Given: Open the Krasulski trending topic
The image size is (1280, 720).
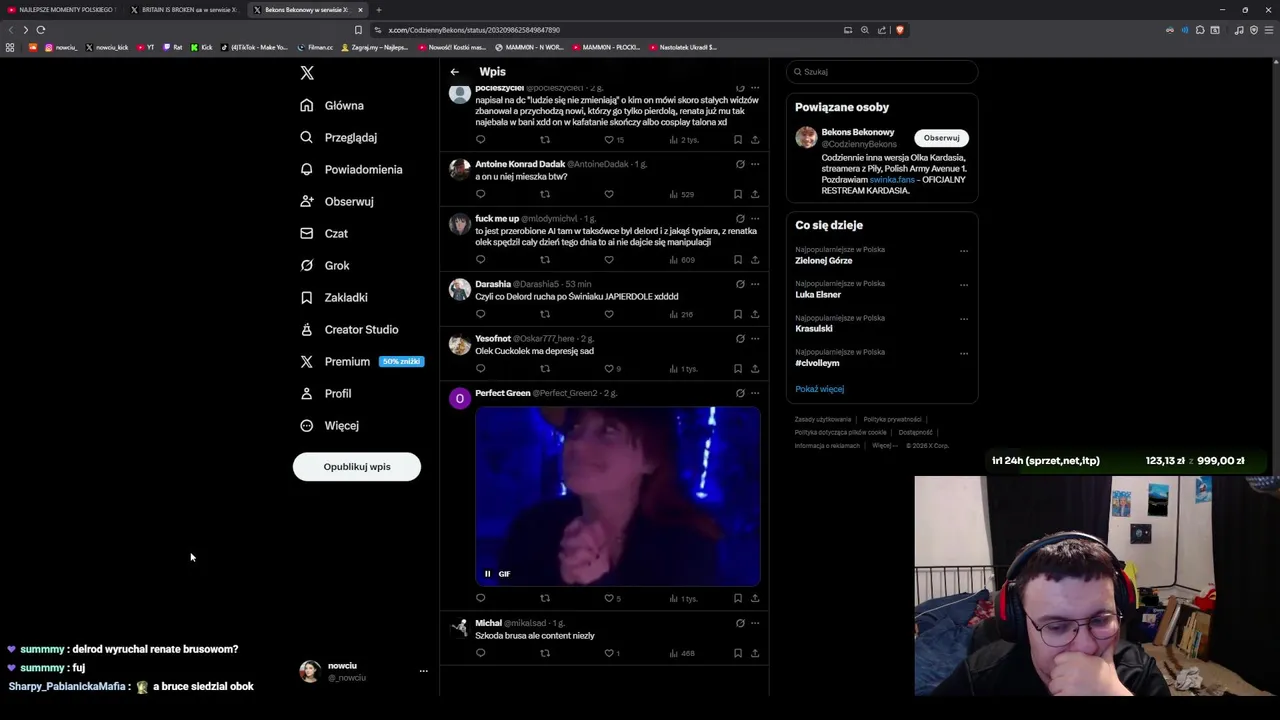Looking at the screenshot, I should pyautogui.click(x=814, y=329).
